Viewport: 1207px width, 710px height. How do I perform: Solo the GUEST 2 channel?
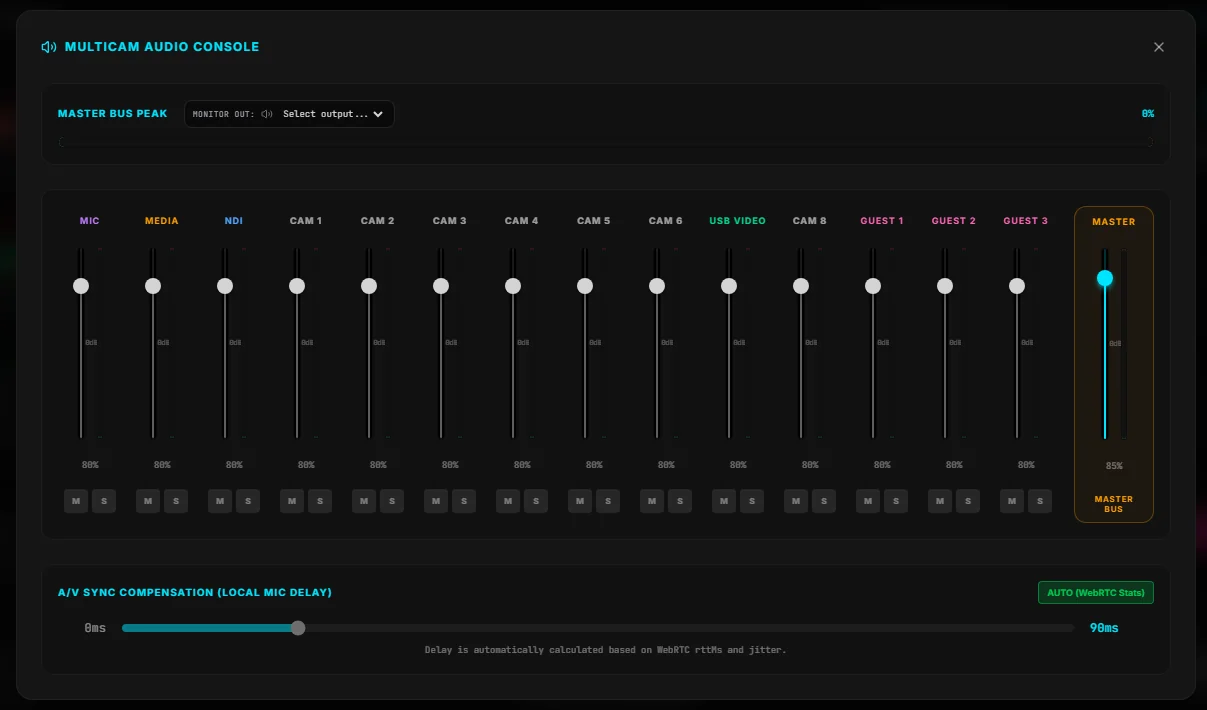[x=968, y=501]
